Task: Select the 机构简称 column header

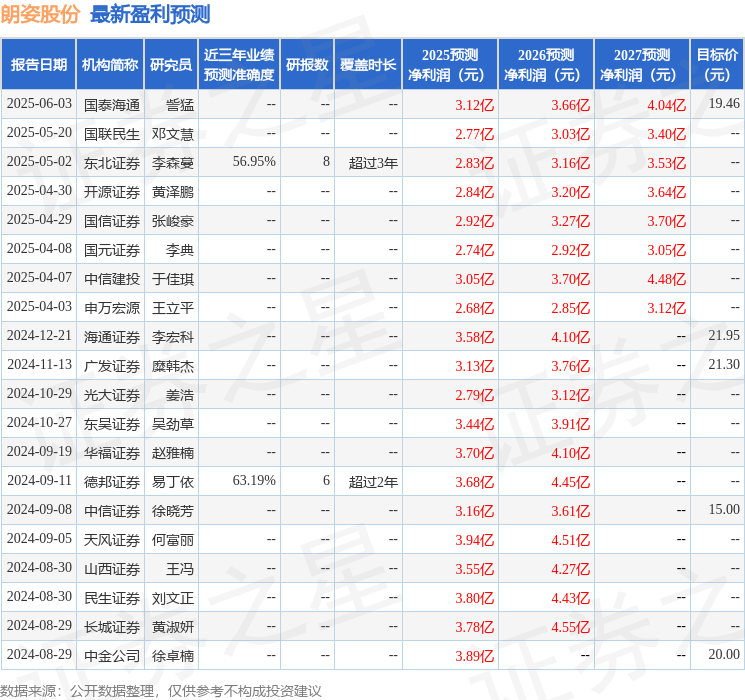Action: 110,65
